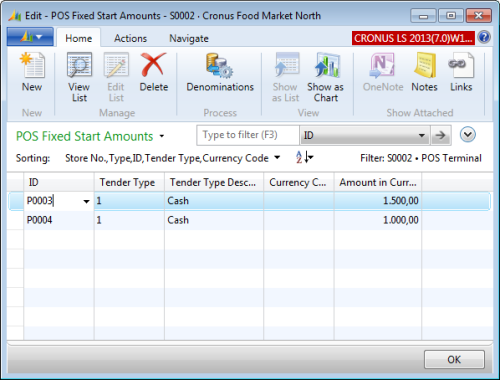
Task: Open POS Fixed Start Amounts title dropdown
Action: 162,136
